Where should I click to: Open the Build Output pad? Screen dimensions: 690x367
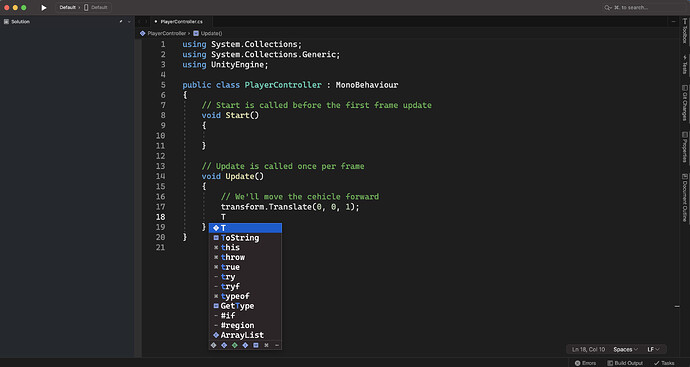pos(625,363)
